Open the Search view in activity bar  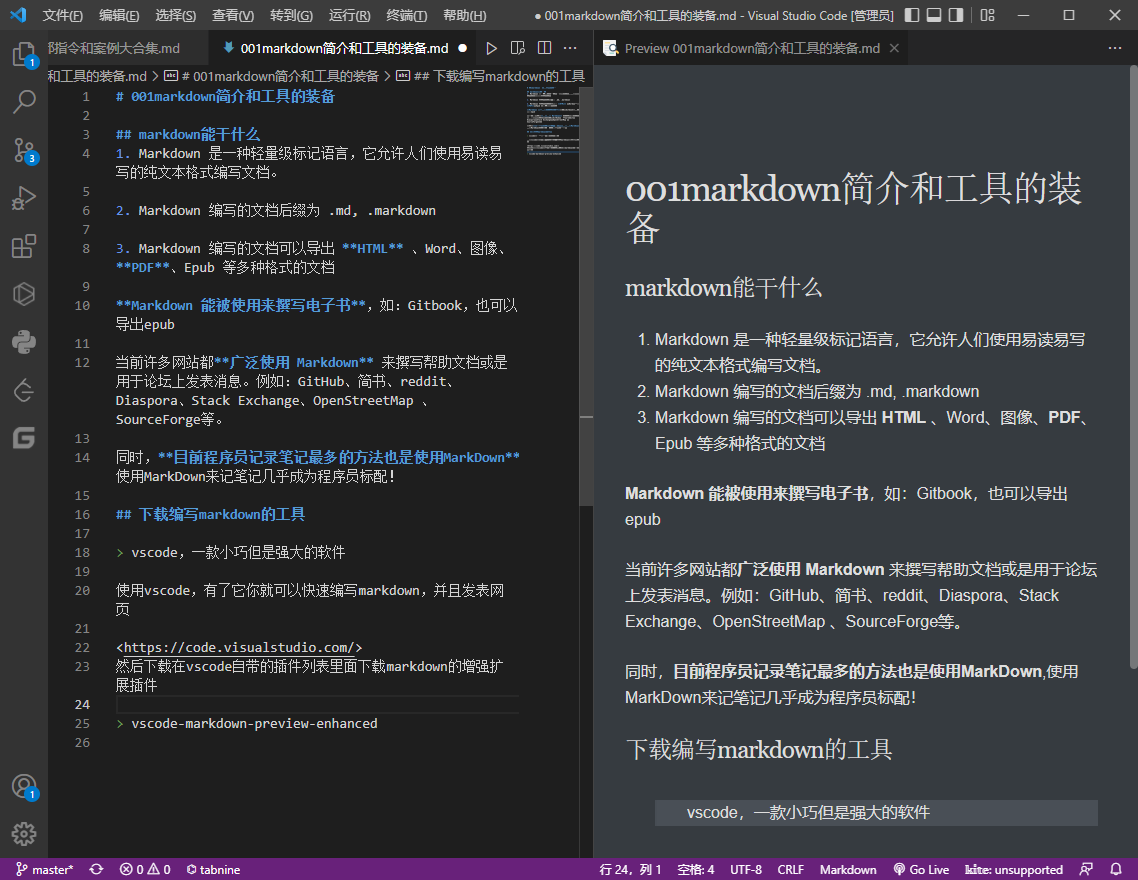(x=24, y=102)
